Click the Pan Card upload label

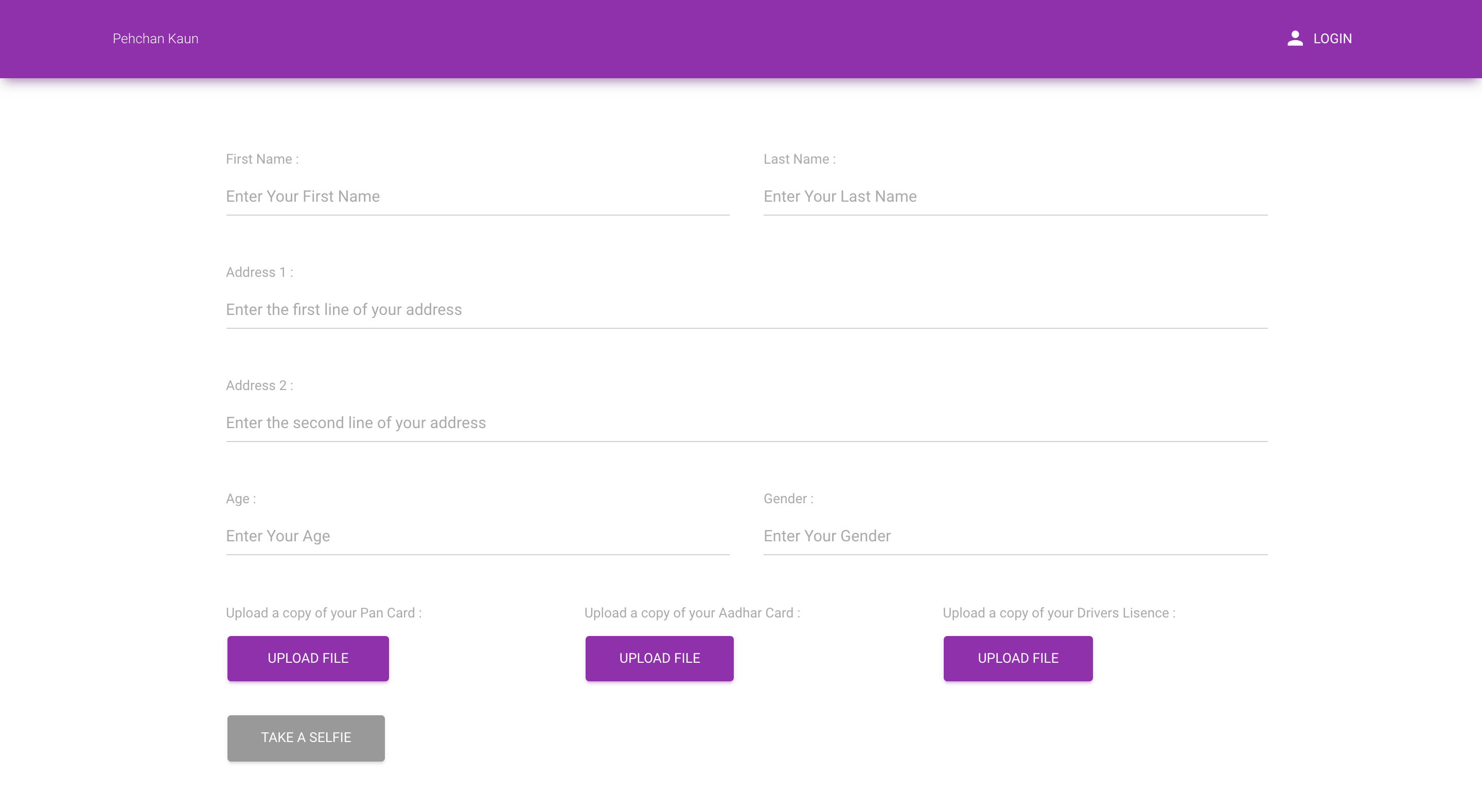pos(323,613)
